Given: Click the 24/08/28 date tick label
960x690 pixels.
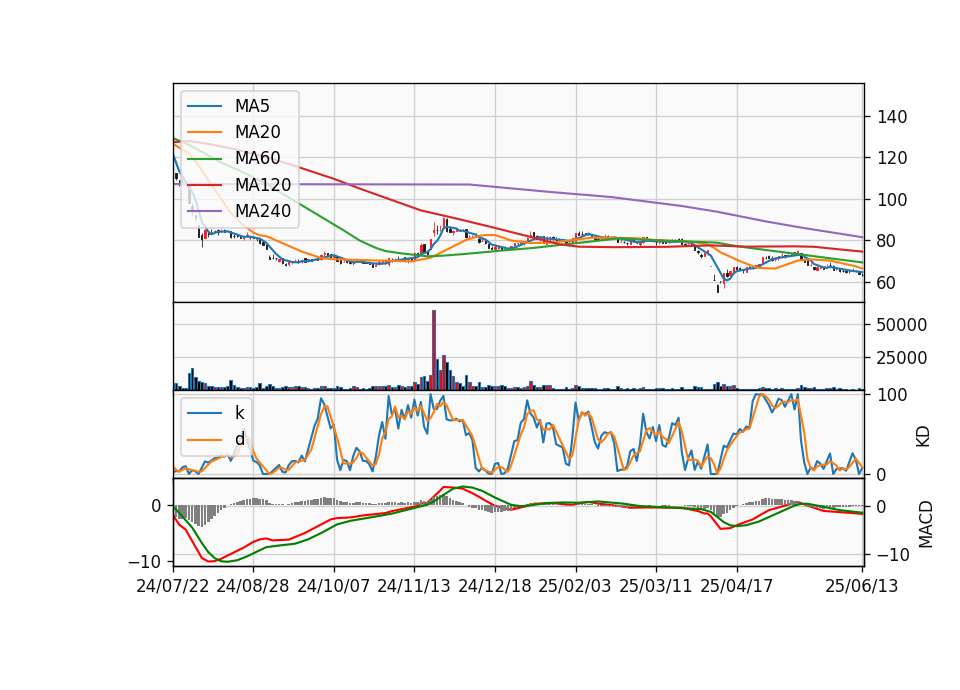Looking at the screenshot, I should tap(253, 586).
